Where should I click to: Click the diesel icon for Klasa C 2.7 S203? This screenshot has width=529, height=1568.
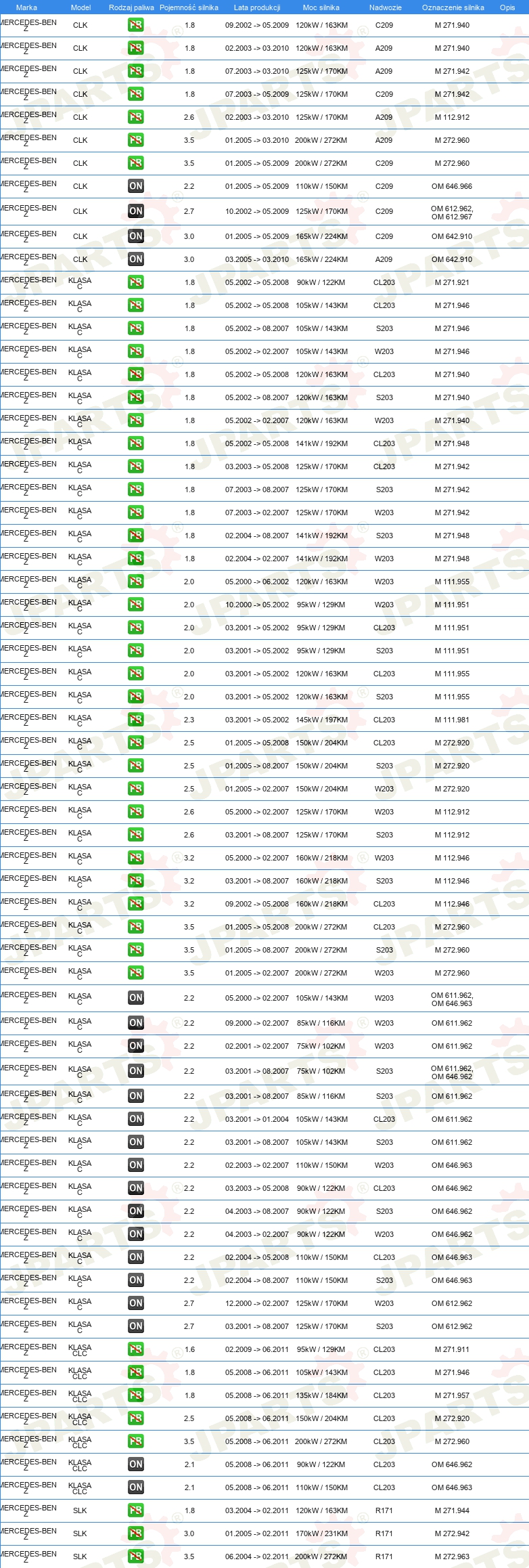pyautogui.click(x=136, y=1326)
